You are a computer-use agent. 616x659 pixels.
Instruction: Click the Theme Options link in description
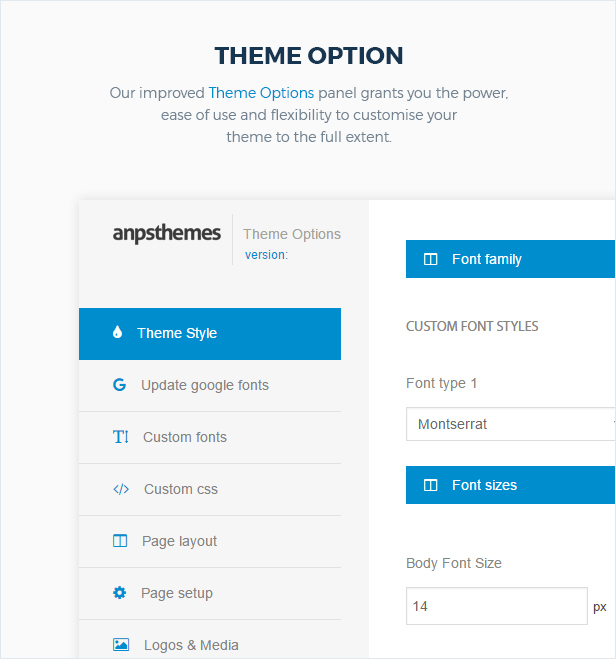261,93
